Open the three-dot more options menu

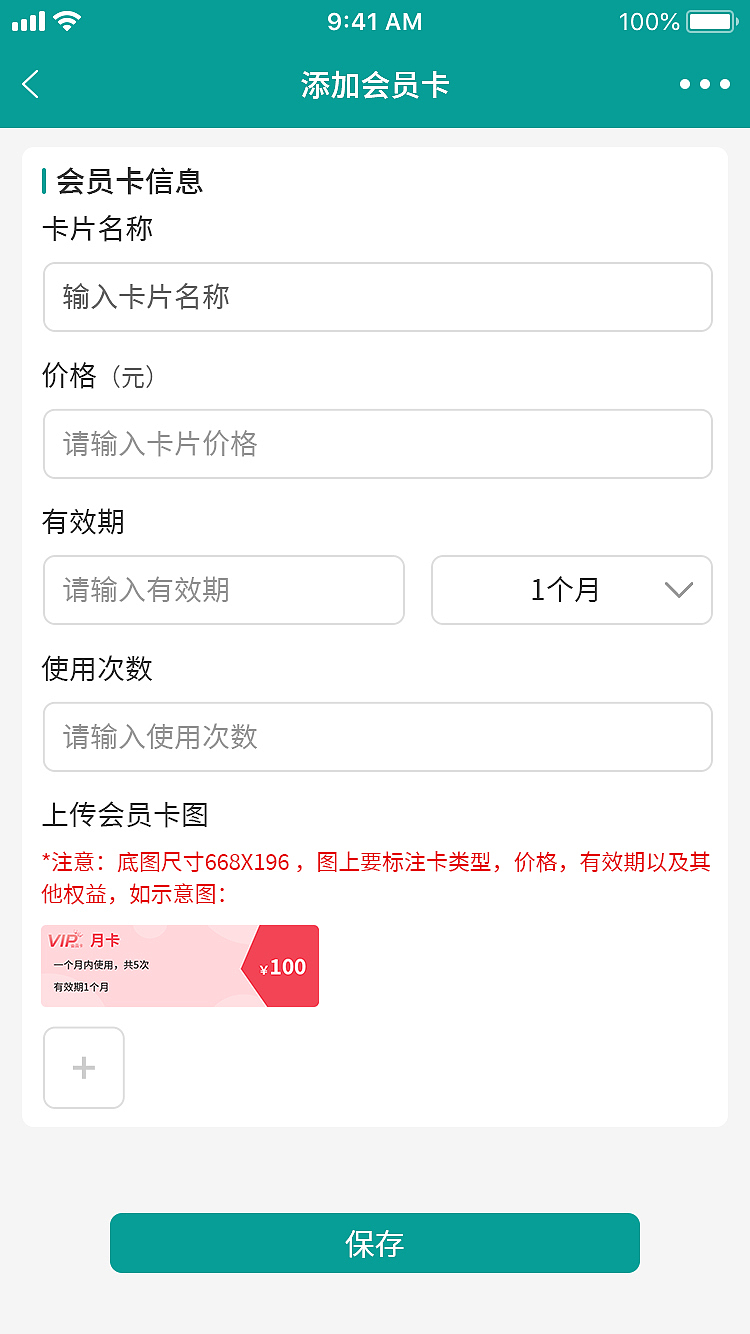pyautogui.click(x=704, y=85)
